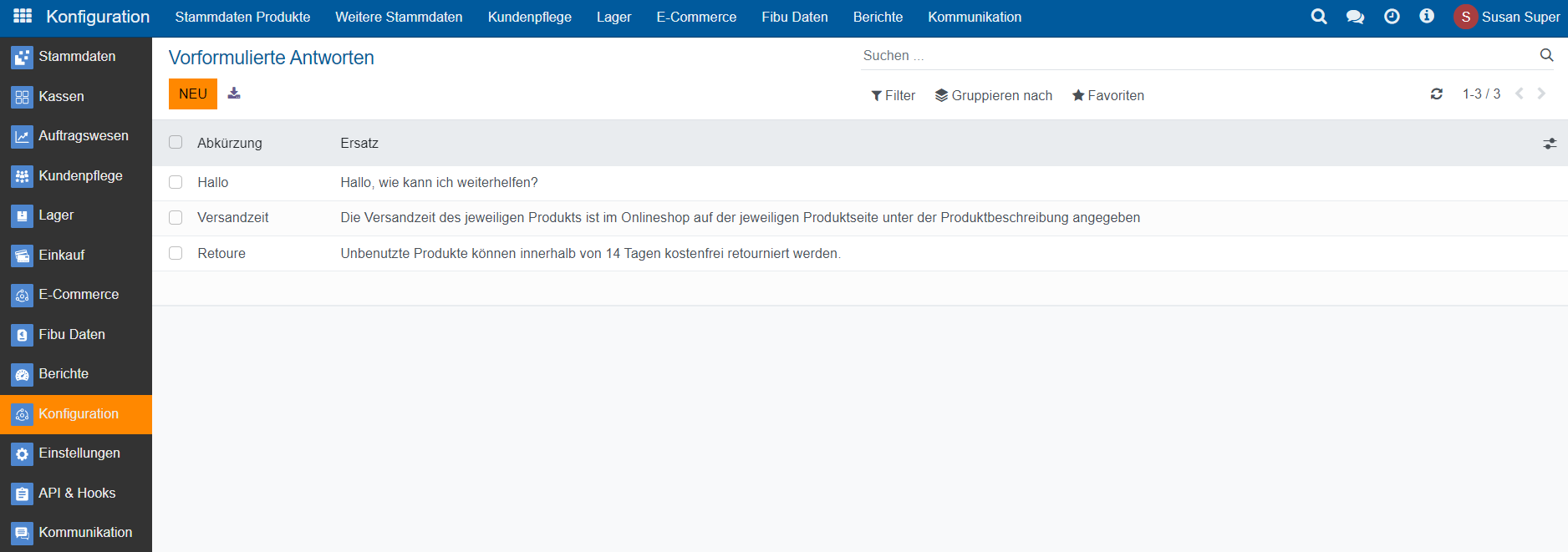Click the download/export icon next to NEU
Screen dimensions: 1568x552
pos(234,94)
